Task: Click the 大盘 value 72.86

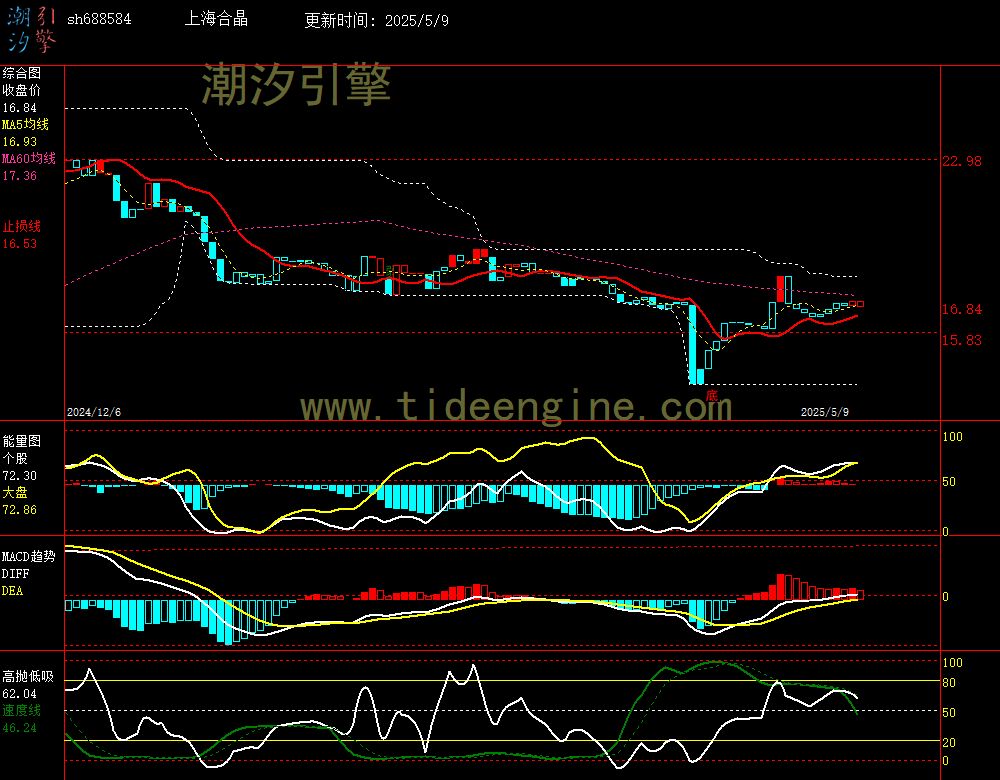Action: coord(20,510)
